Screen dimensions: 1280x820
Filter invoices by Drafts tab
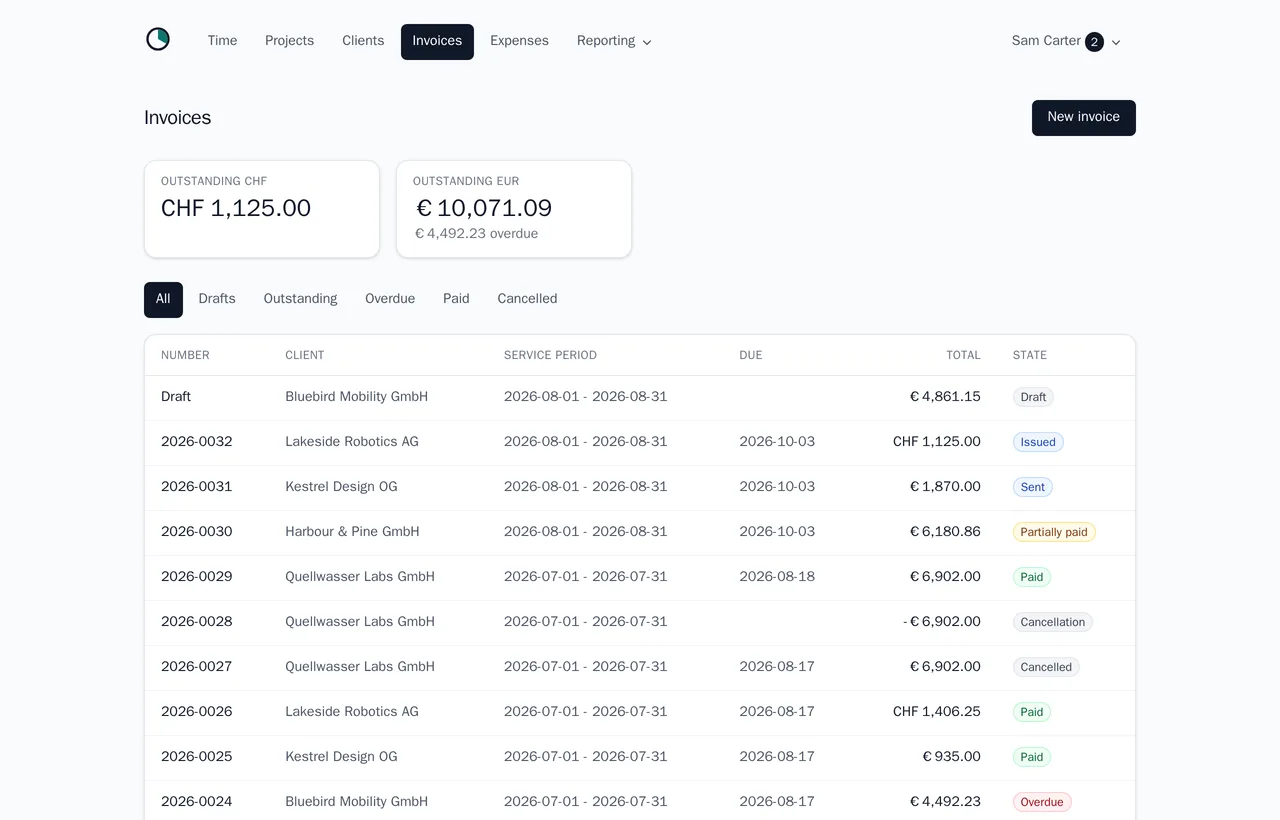[x=217, y=299]
